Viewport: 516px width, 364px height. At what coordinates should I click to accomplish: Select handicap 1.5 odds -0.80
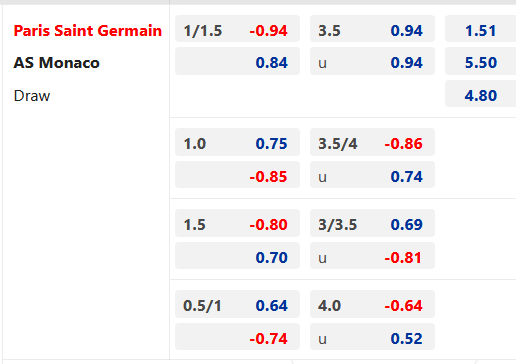(237, 223)
